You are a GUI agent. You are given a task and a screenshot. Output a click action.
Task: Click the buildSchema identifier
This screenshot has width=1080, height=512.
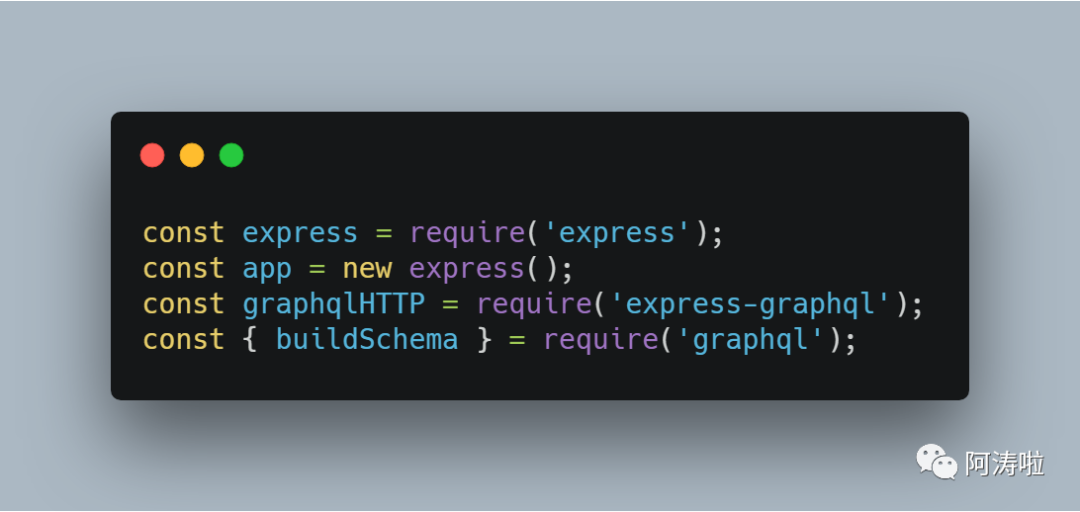(367, 340)
